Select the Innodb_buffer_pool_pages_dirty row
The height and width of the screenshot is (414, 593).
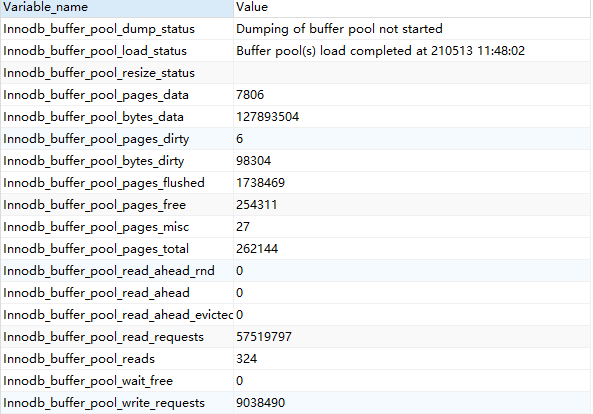(295, 139)
